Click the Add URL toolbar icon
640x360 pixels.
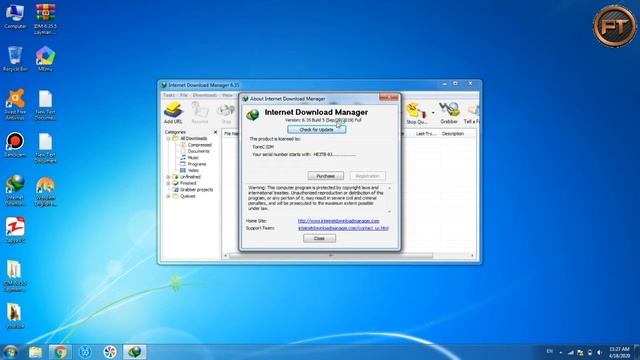pos(173,113)
